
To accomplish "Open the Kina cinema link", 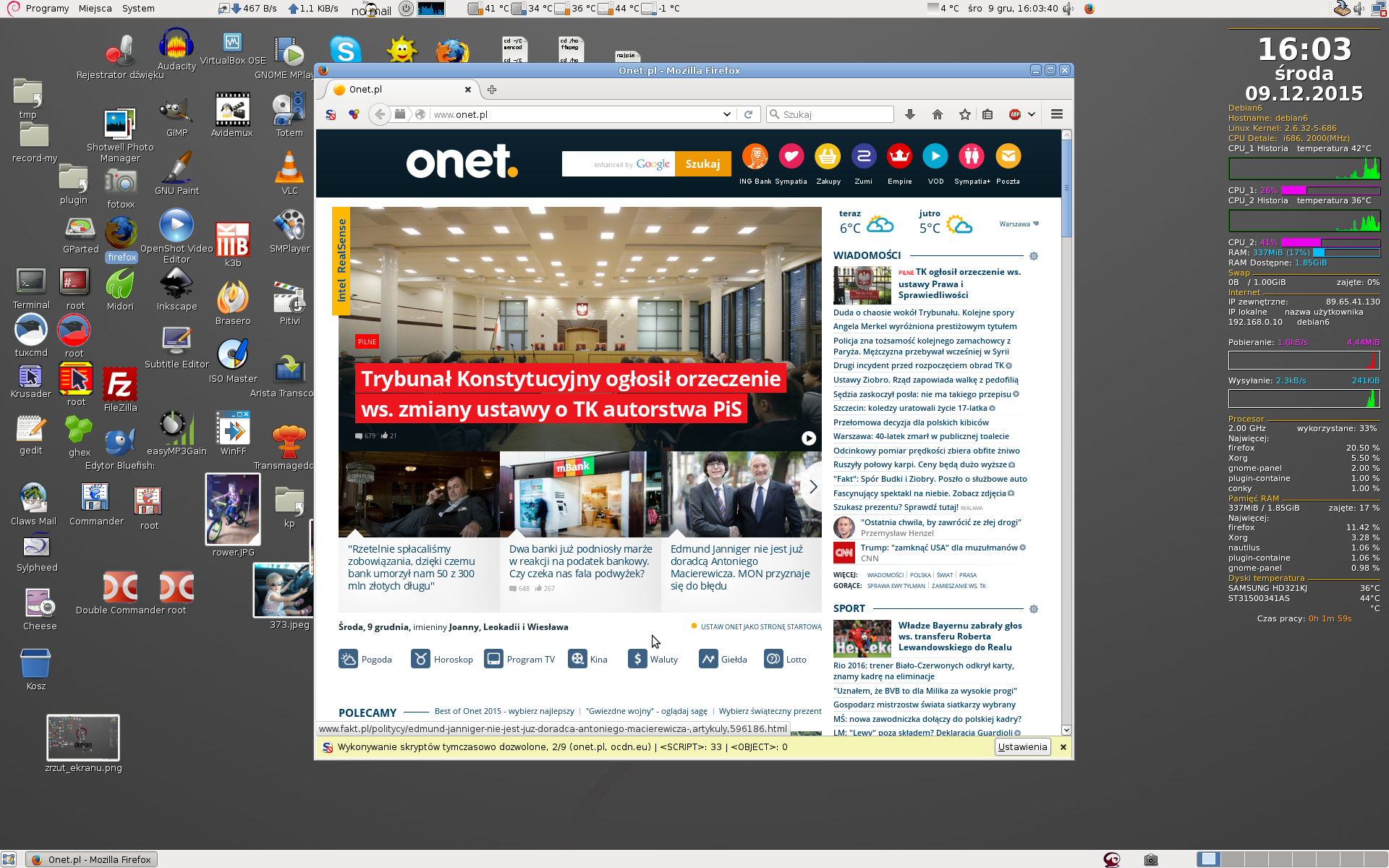I will [x=588, y=659].
